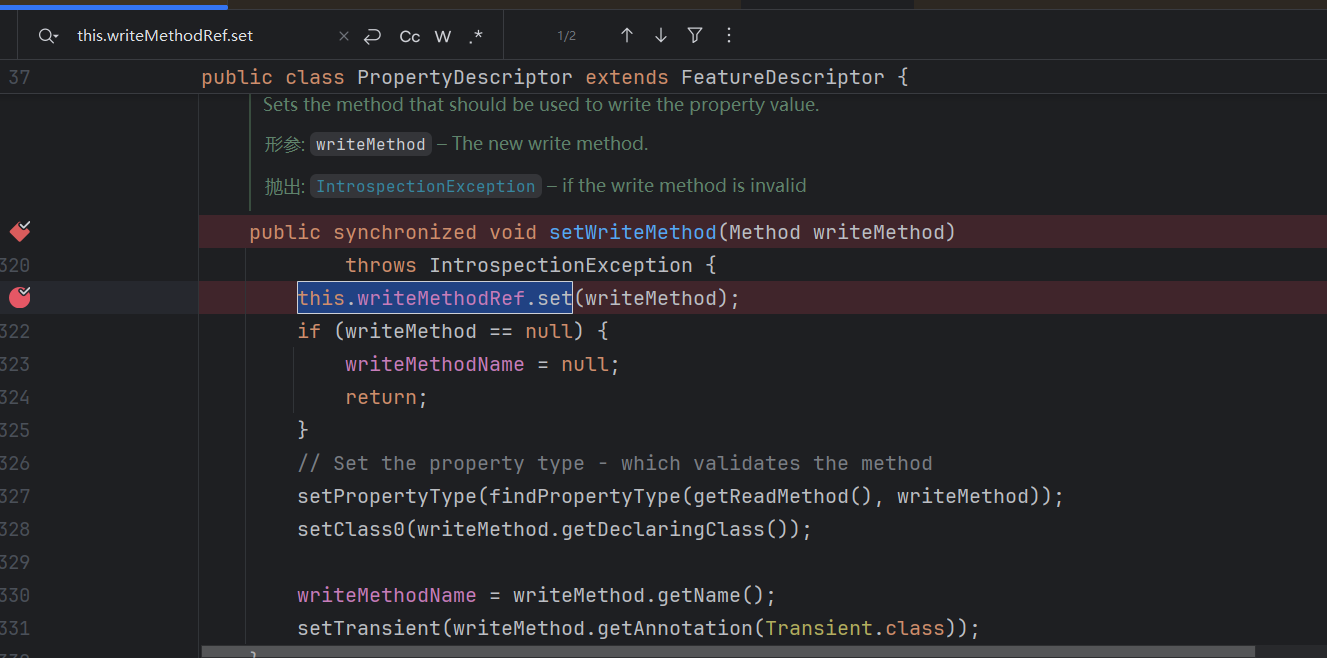Toggle whole Words (W) search option

(442, 36)
